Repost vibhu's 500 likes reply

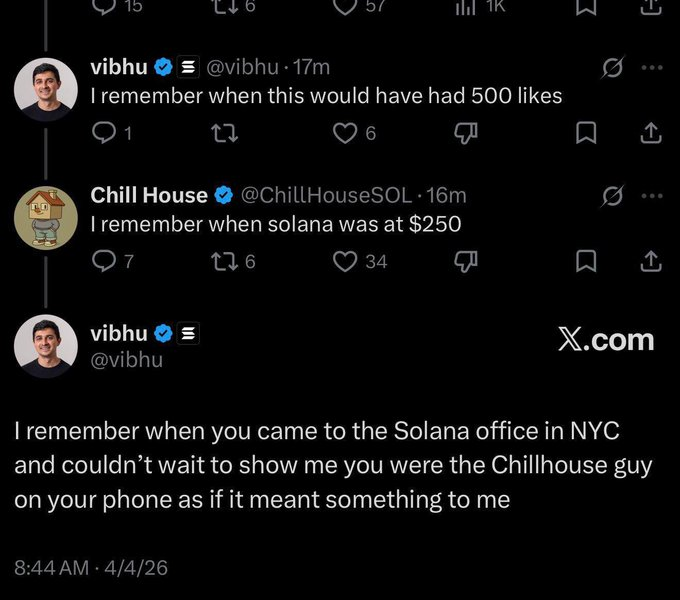pos(227,133)
